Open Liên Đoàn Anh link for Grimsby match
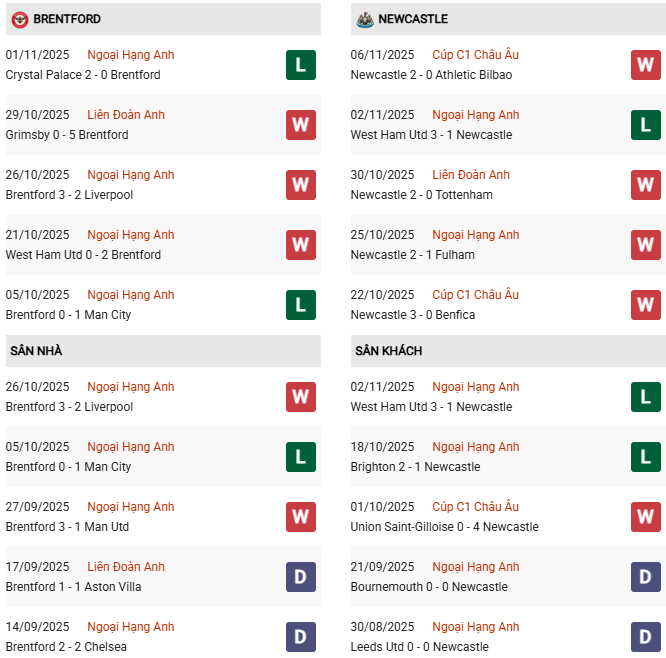666x658 pixels. (126, 115)
